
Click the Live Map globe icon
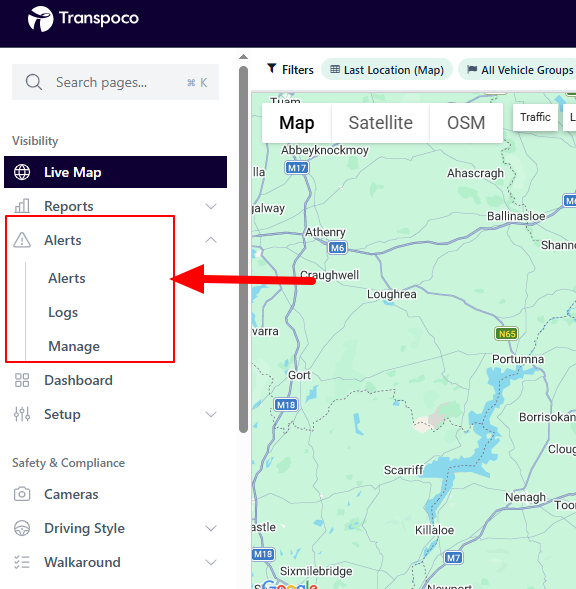click(22, 172)
